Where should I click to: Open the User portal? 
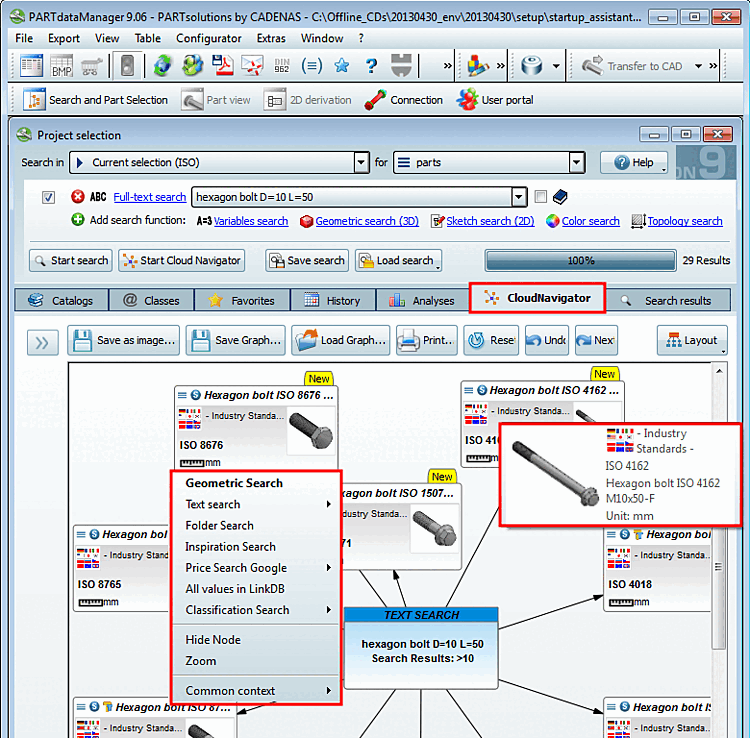495,100
